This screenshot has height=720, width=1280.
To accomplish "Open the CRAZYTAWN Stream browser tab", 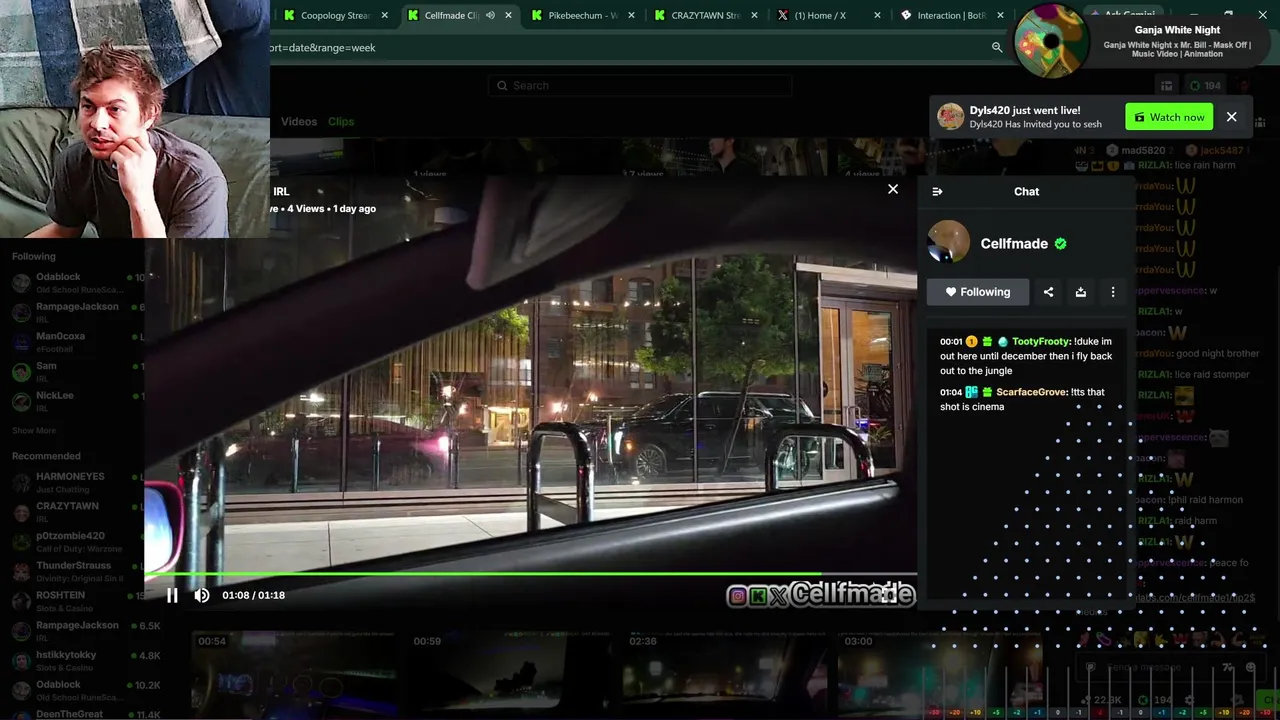I will tap(706, 16).
